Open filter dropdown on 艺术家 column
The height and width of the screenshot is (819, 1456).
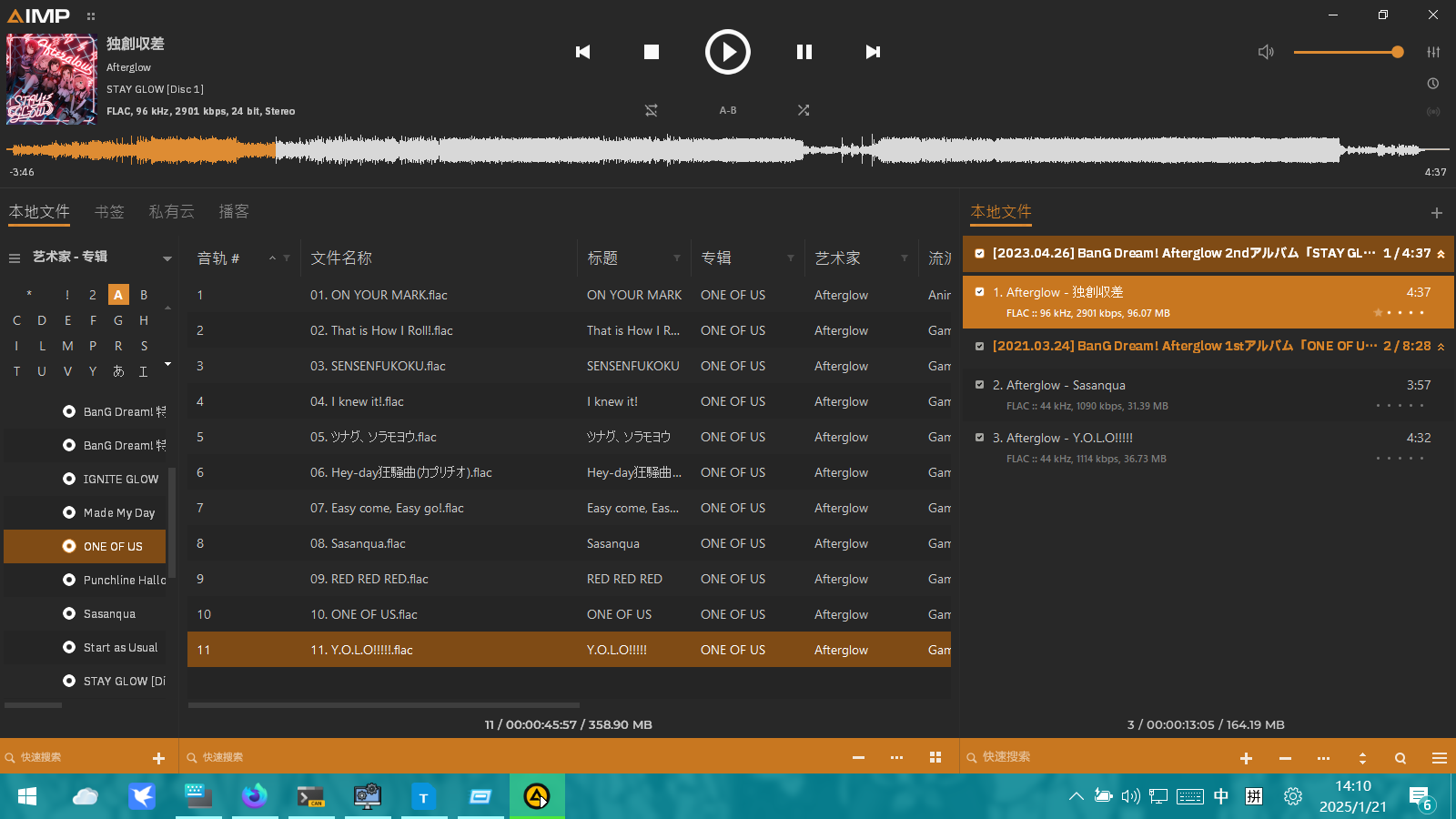905,258
